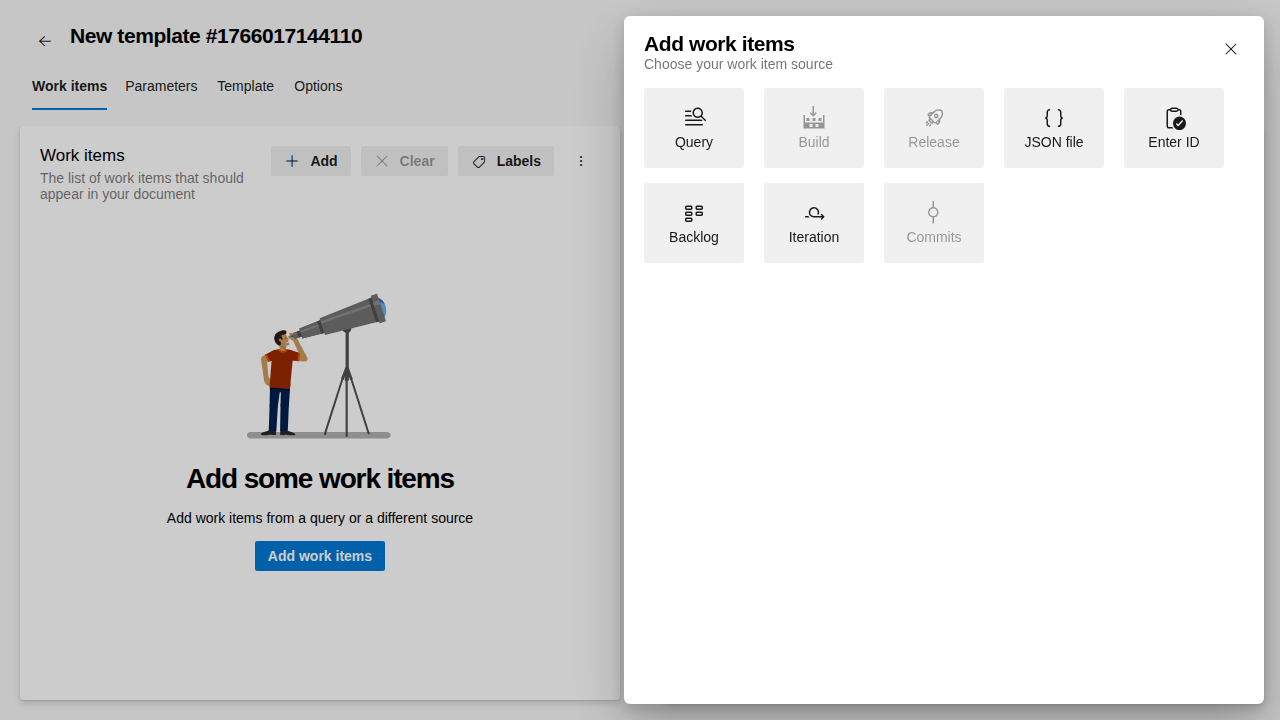Pick the Backlog source icon
Screen dimensions: 1280x720
[693, 212]
